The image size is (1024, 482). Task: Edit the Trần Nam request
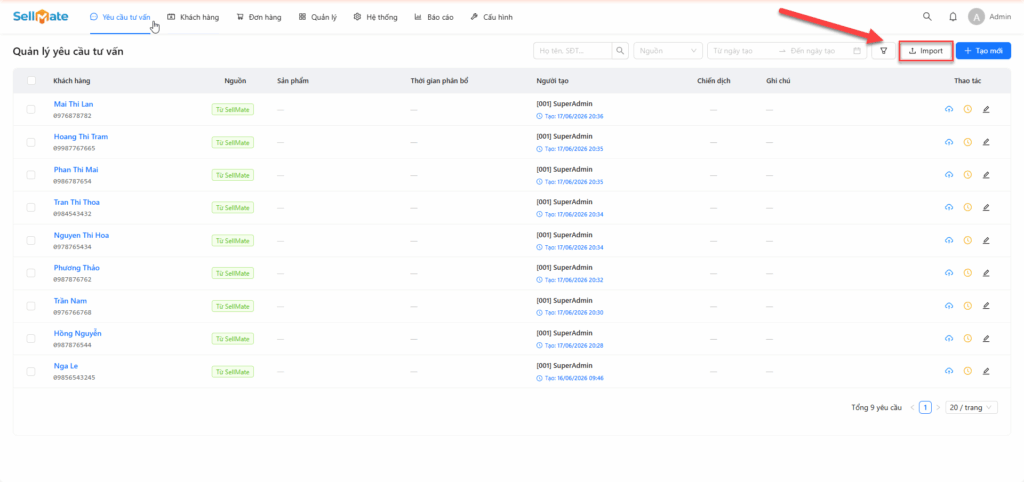pyautogui.click(x=986, y=306)
